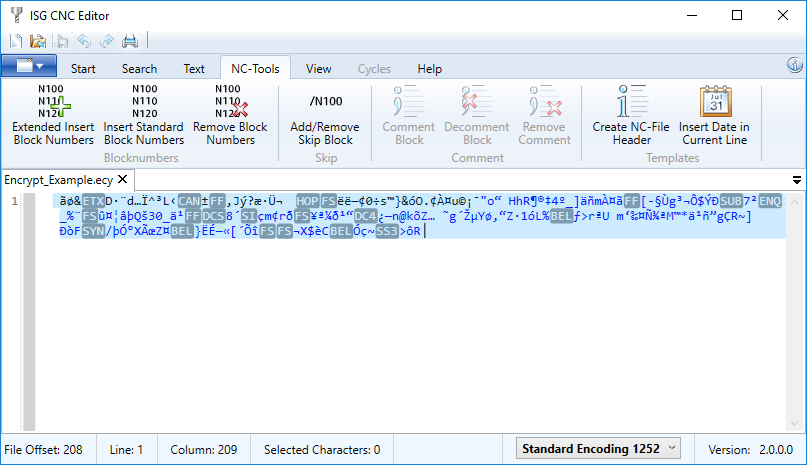Open the Standard Encoding 1252 dropdown

coord(598,449)
